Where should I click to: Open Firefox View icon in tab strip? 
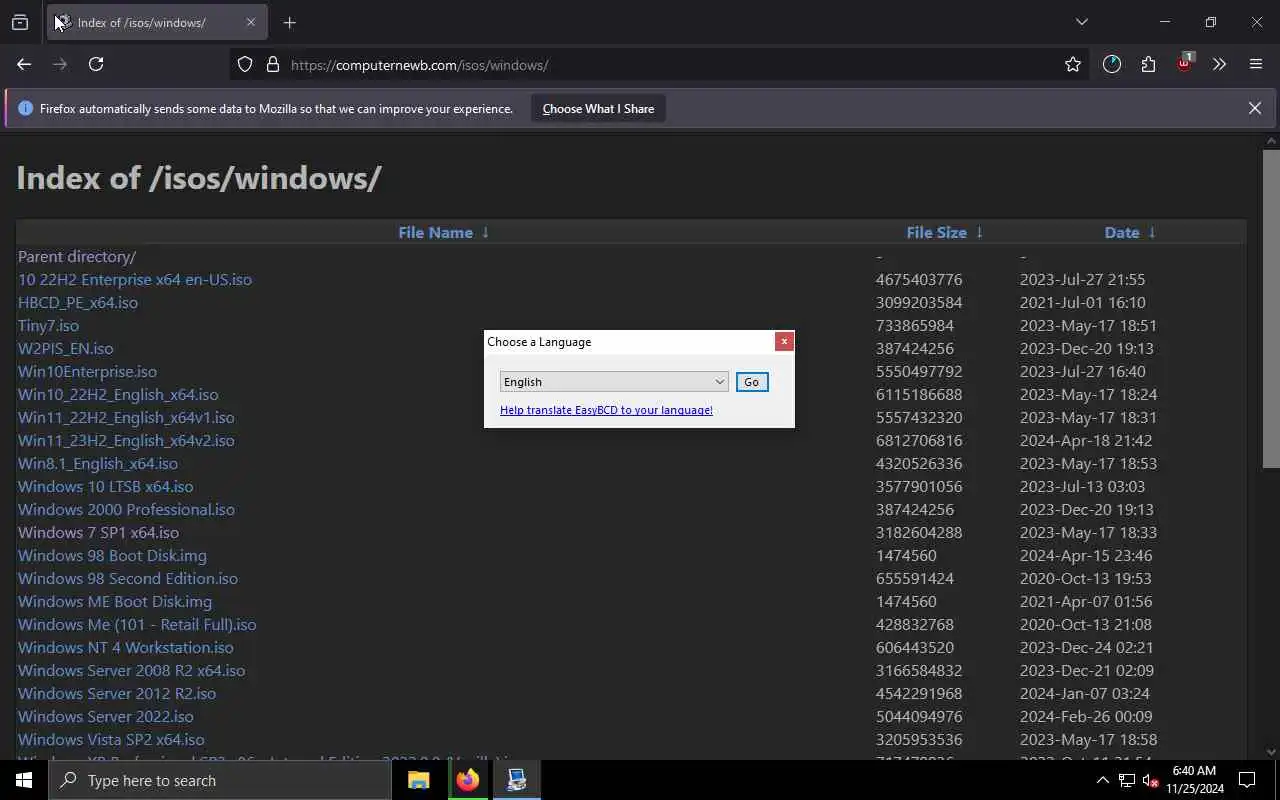tap(20, 22)
